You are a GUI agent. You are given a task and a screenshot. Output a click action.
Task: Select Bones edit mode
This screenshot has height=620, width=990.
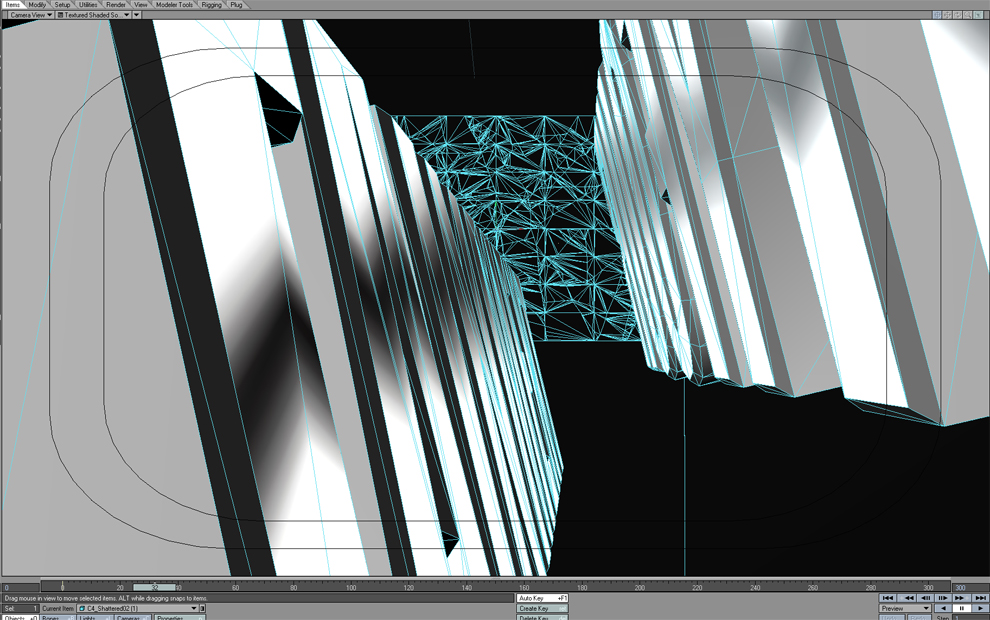pos(58,617)
